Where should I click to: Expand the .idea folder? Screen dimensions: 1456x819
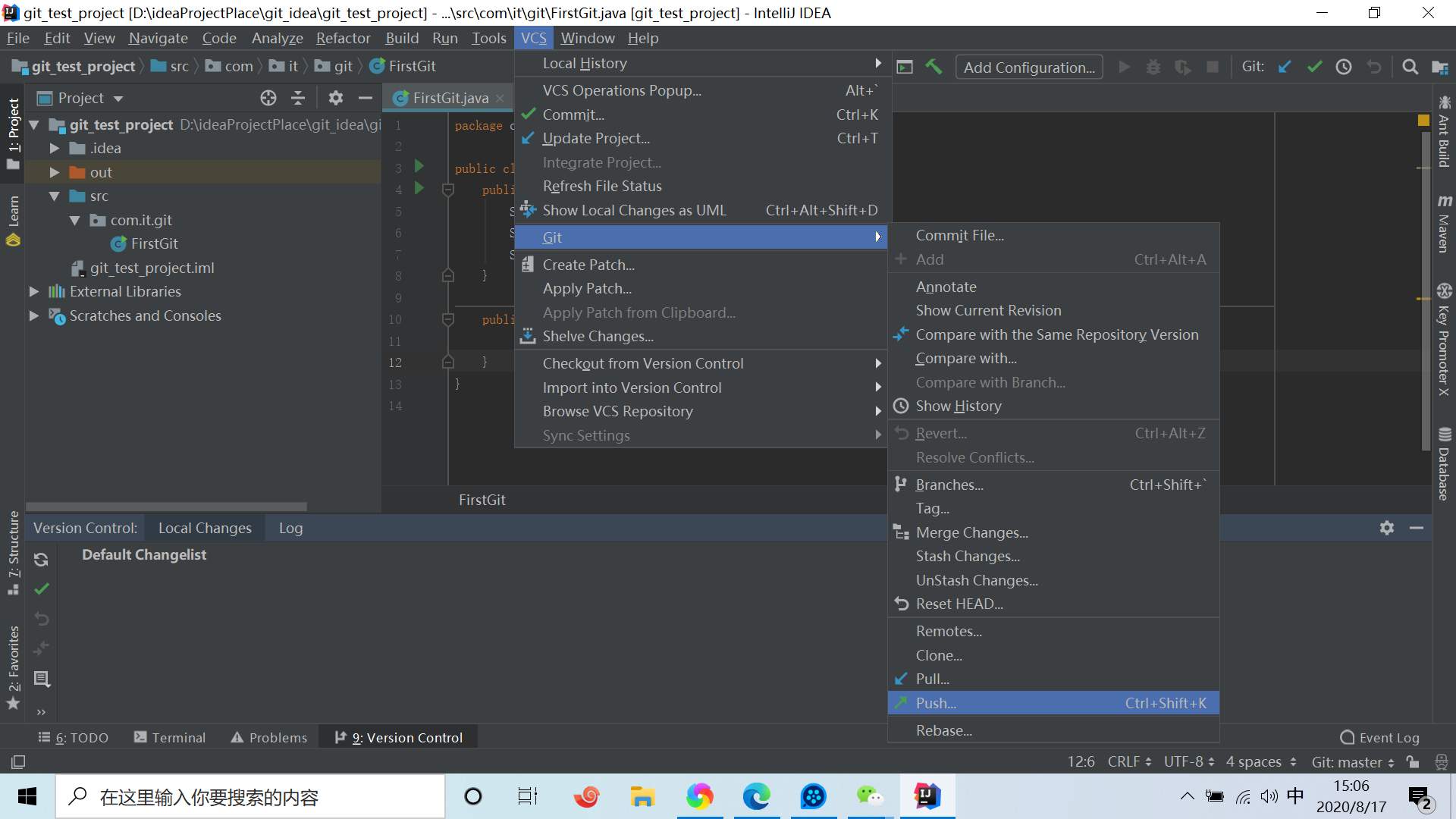tap(54, 149)
